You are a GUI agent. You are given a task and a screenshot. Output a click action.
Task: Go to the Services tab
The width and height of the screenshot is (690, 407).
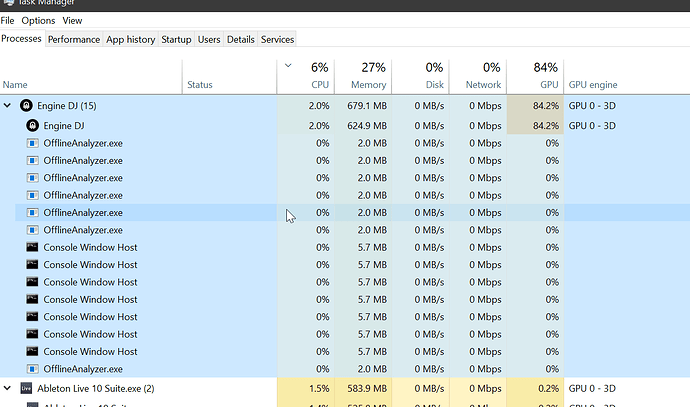coord(277,39)
